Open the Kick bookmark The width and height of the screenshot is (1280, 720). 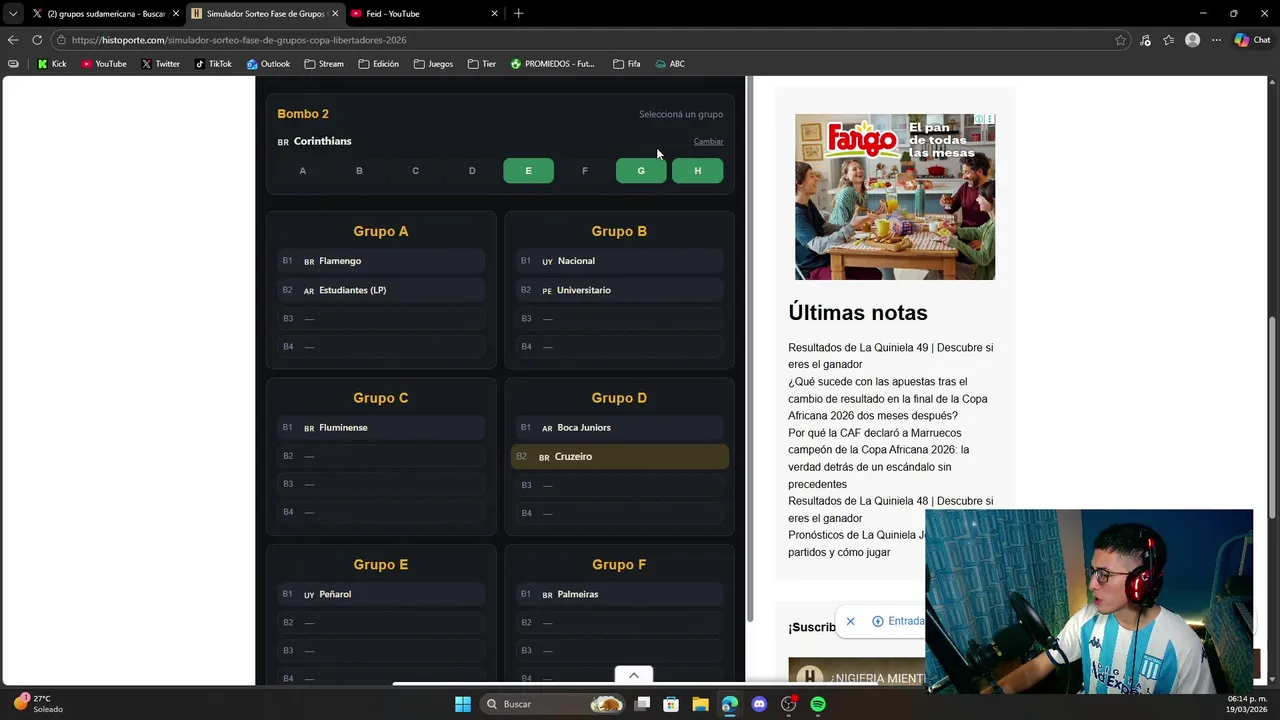coord(52,64)
